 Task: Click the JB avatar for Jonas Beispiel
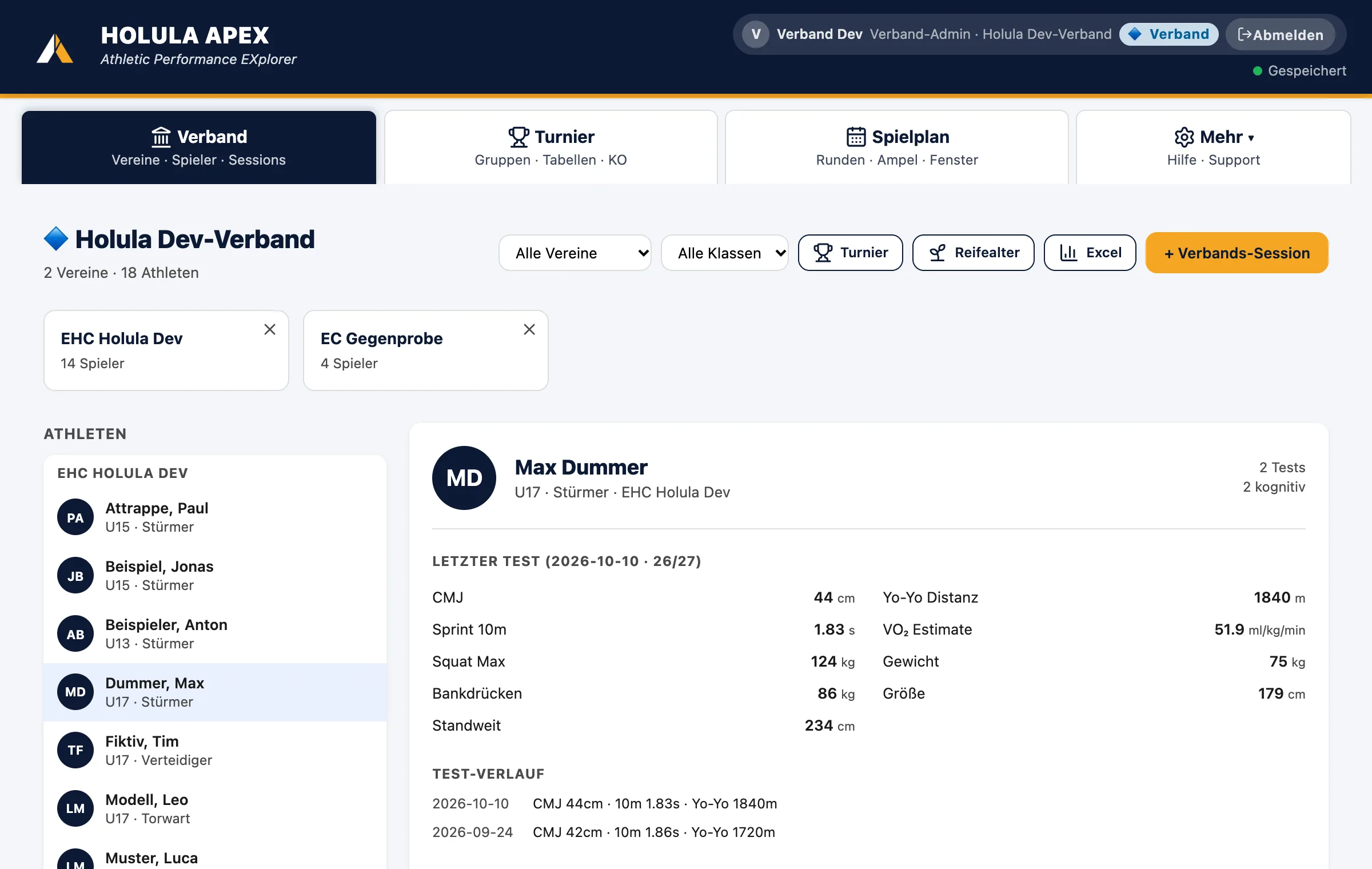click(75, 576)
